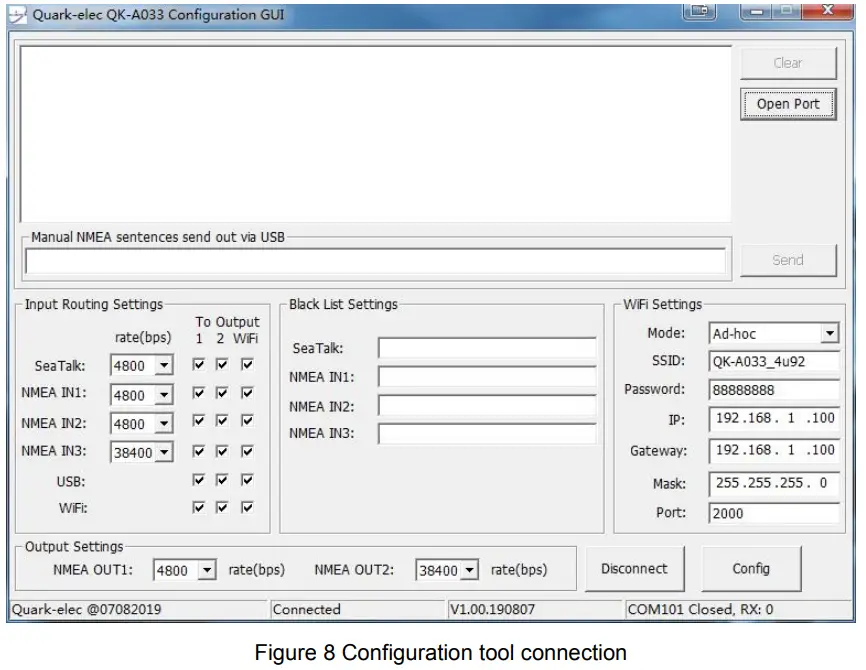Click the Config button
Viewport: 866px width, 670px height.
pyautogui.click(x=752, y=568)
